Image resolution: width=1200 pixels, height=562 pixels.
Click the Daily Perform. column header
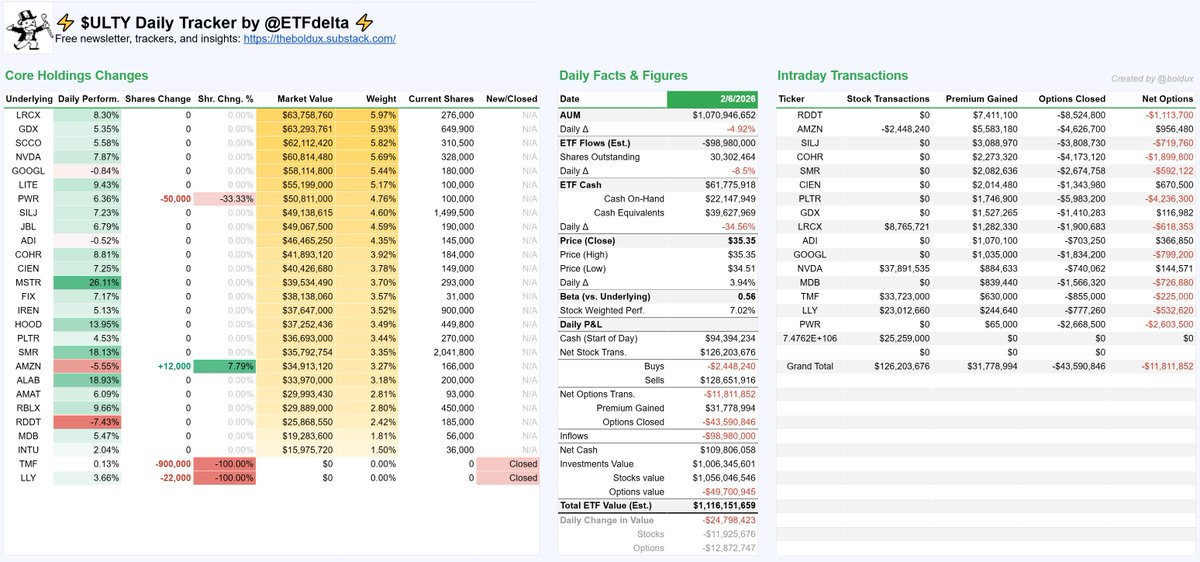click(89, 99)
